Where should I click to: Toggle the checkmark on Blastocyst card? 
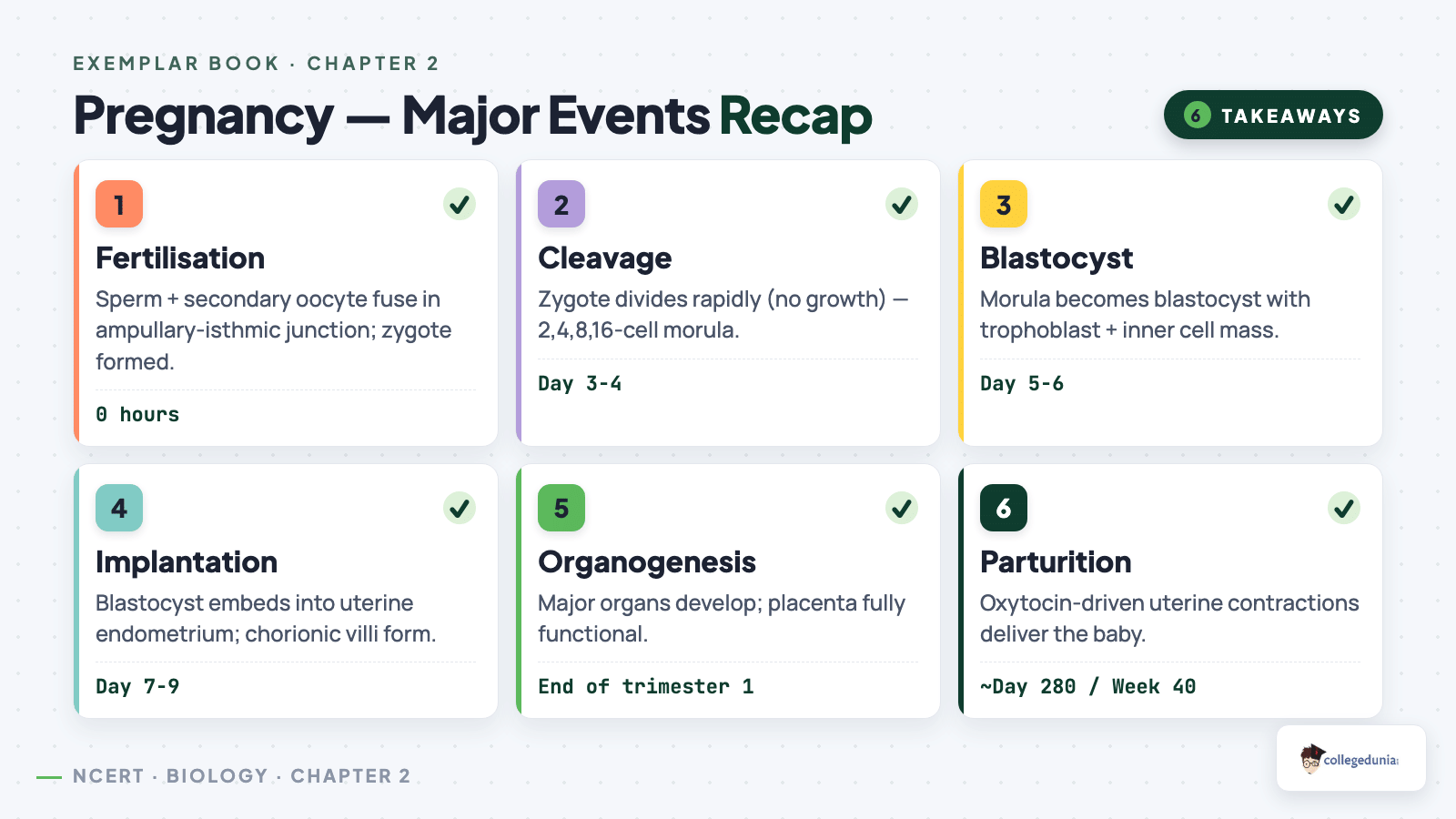click(x=1344, y=204)
